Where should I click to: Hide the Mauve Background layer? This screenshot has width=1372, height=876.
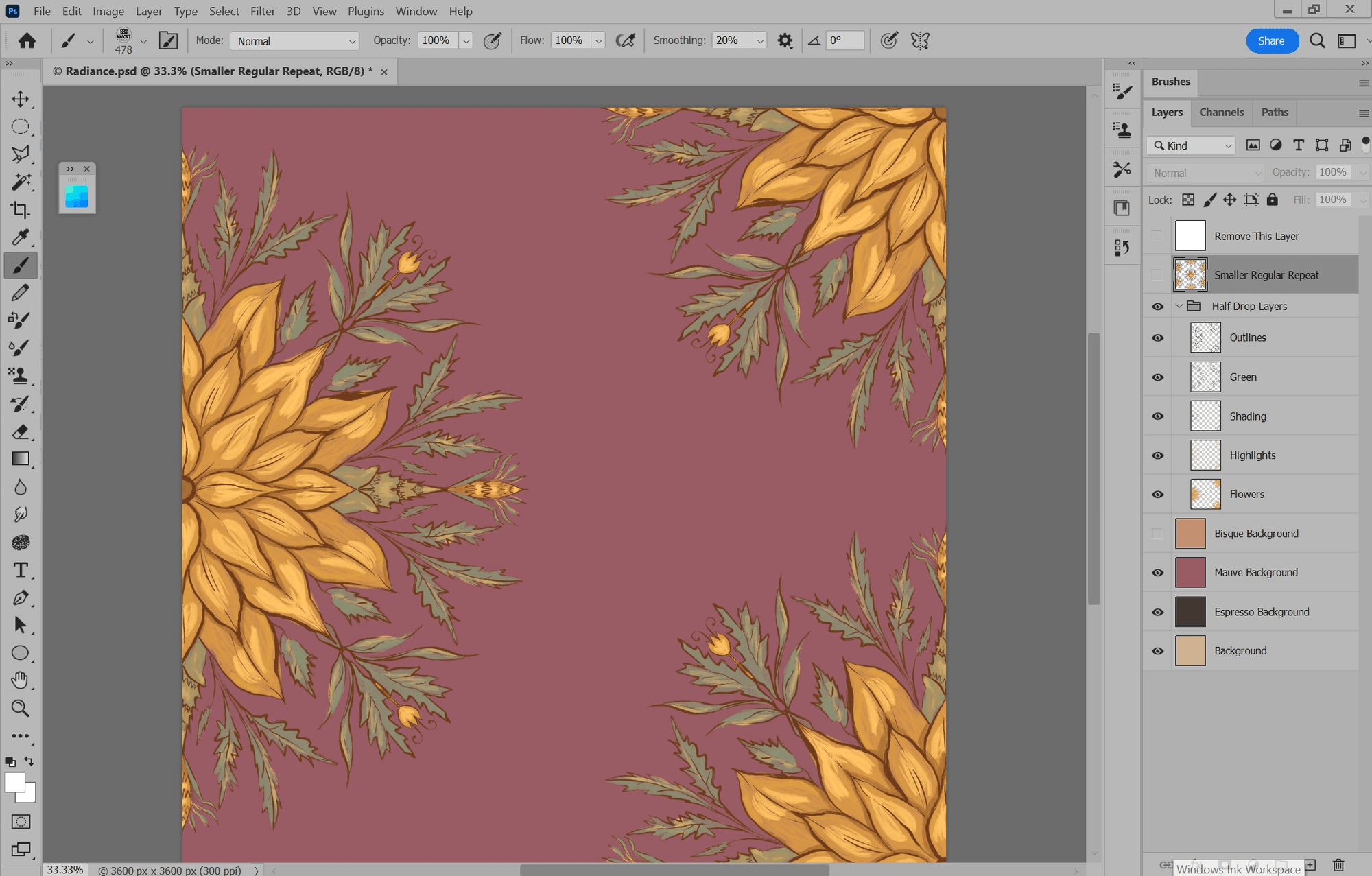tap(1157, 573)
